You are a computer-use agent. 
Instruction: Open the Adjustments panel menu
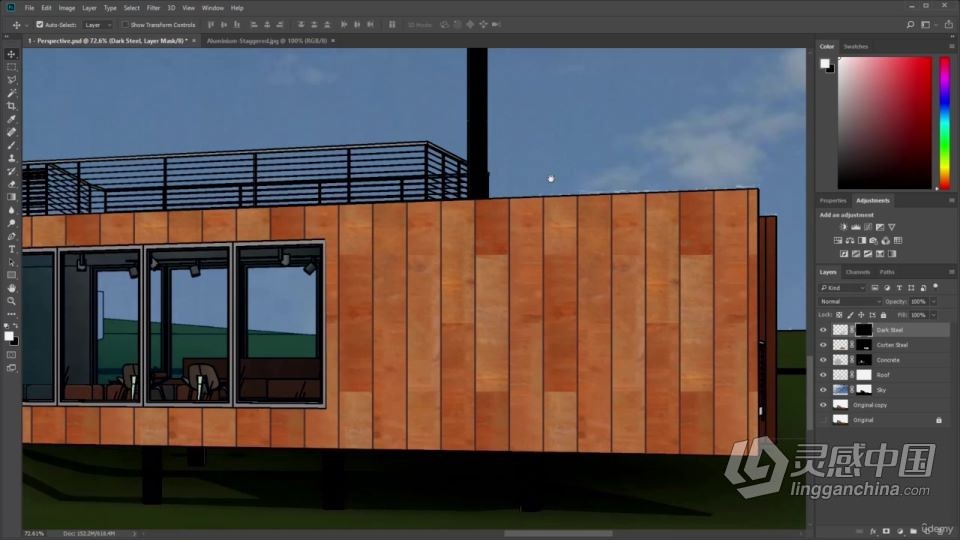tap(951, 200)
